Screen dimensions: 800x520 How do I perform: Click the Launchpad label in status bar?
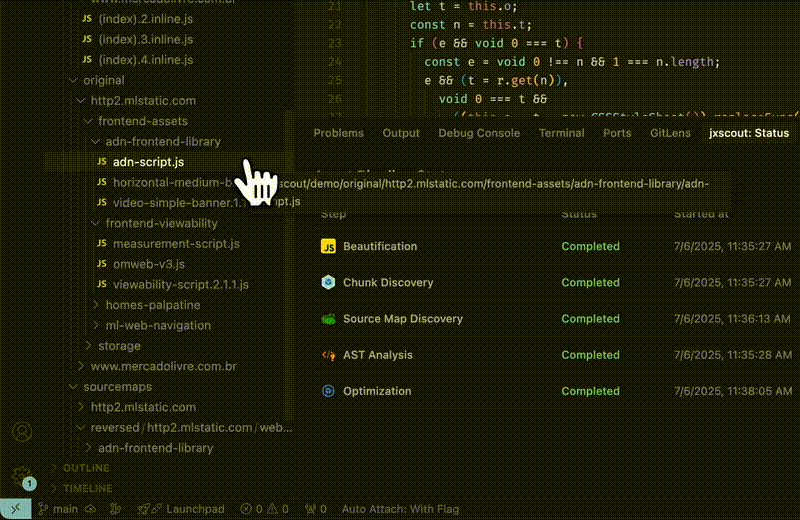(x=195, y=509)
